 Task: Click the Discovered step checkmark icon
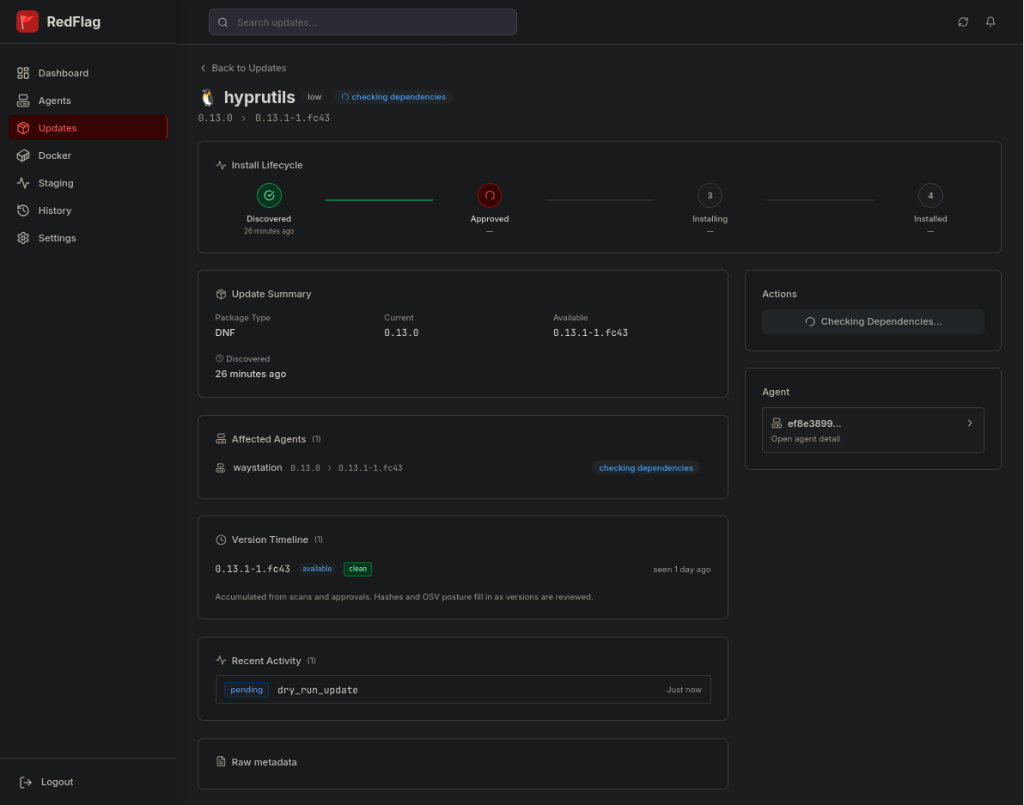tap(269, 195)
